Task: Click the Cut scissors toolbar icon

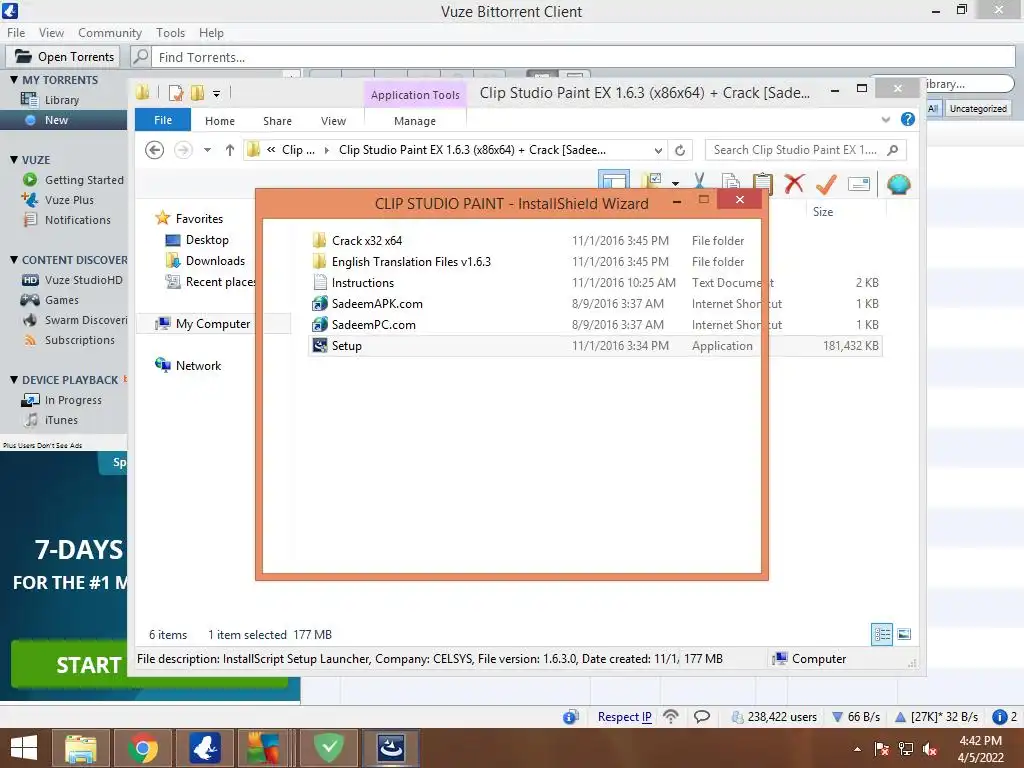Action: 699,184
